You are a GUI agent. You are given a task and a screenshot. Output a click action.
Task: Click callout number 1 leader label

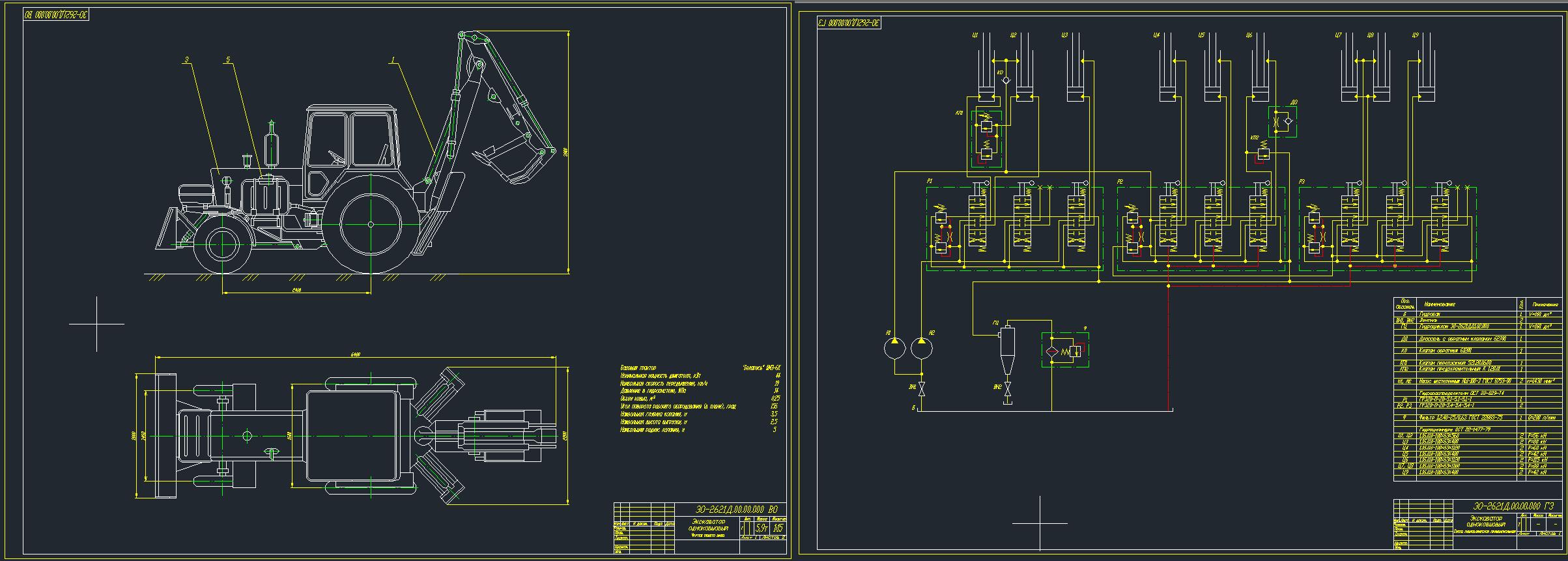point(393,60)
